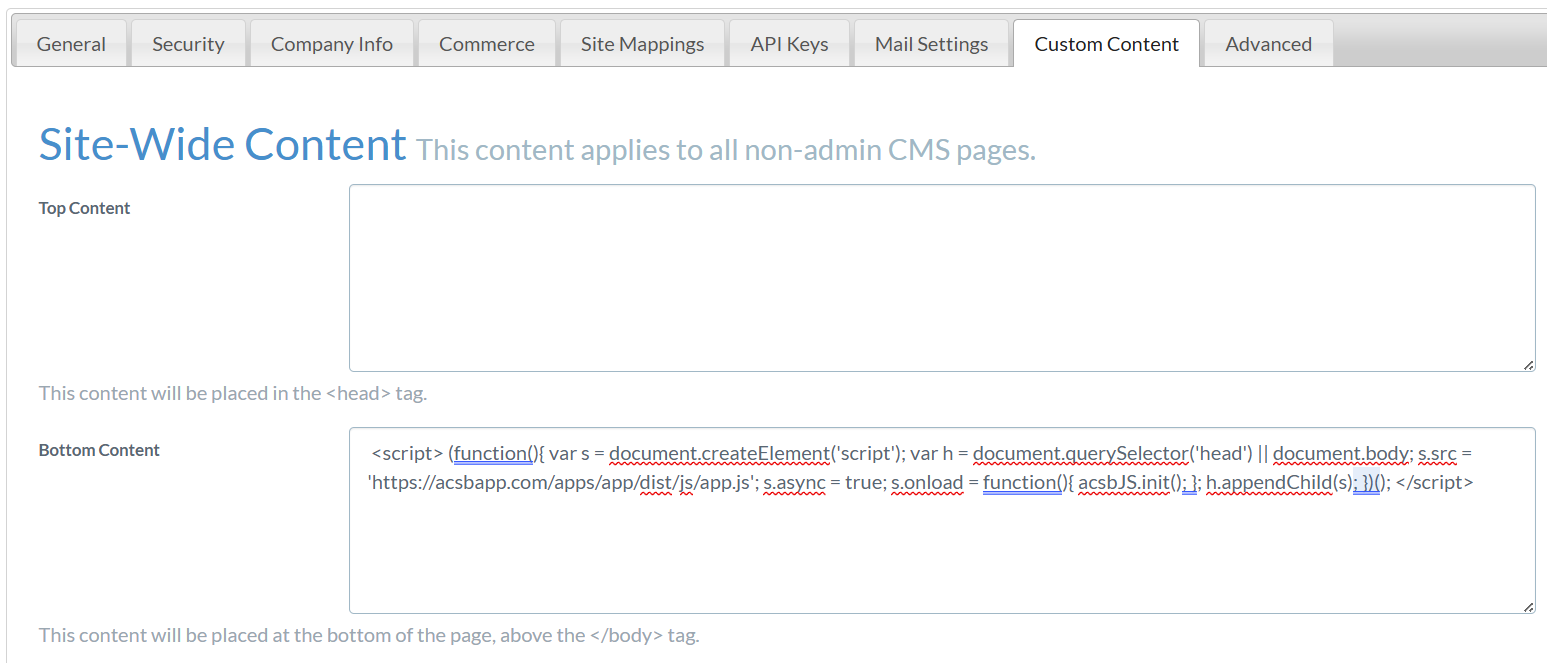Screen dimensions: 1549x665
Task: Switch to the Advanced tab
Action: (x=1267, y=43)
